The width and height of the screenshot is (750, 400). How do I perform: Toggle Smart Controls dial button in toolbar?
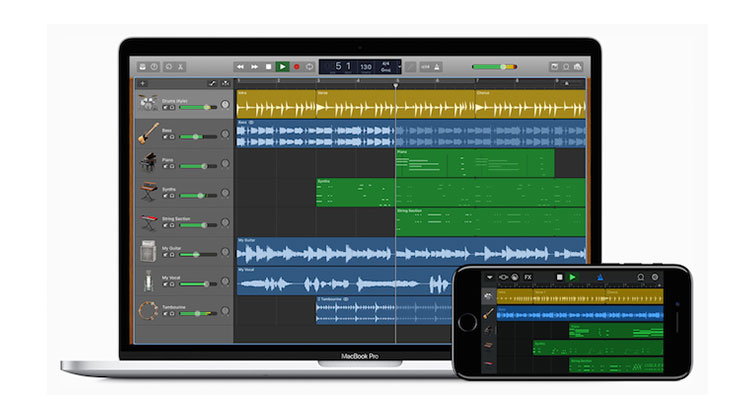pos(169,67)
